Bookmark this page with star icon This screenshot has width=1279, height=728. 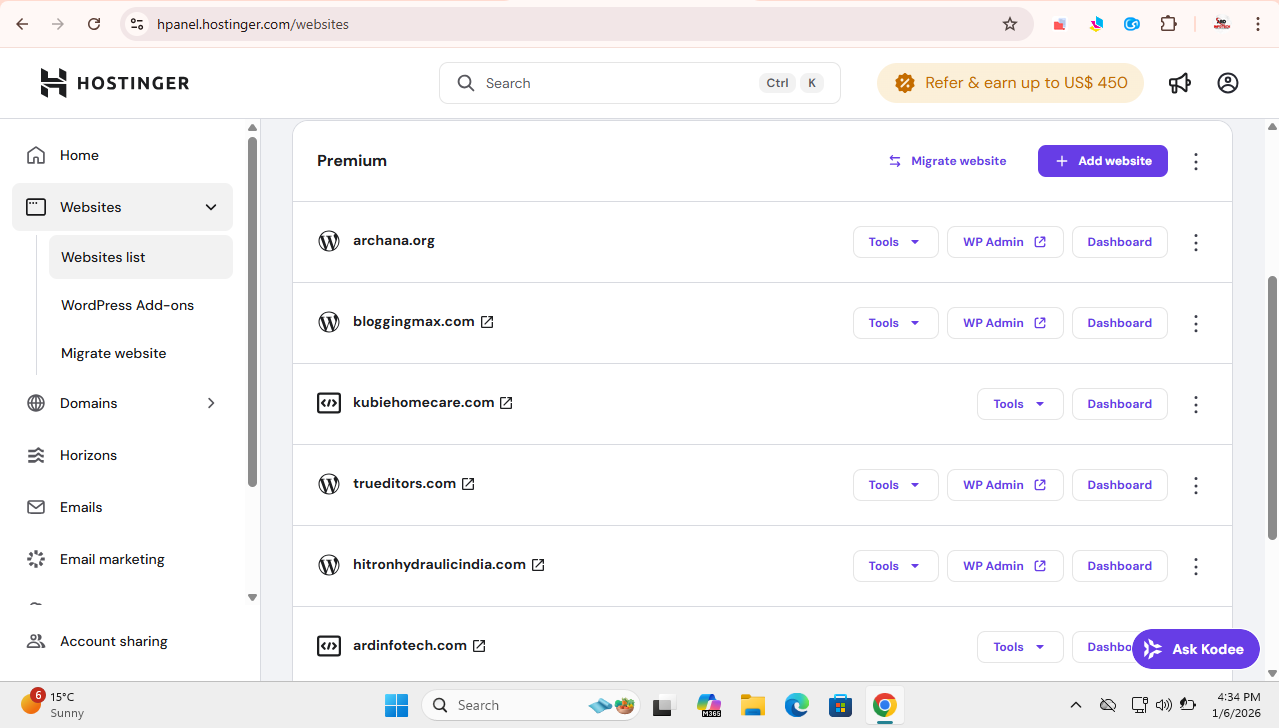click(1010, 24)
